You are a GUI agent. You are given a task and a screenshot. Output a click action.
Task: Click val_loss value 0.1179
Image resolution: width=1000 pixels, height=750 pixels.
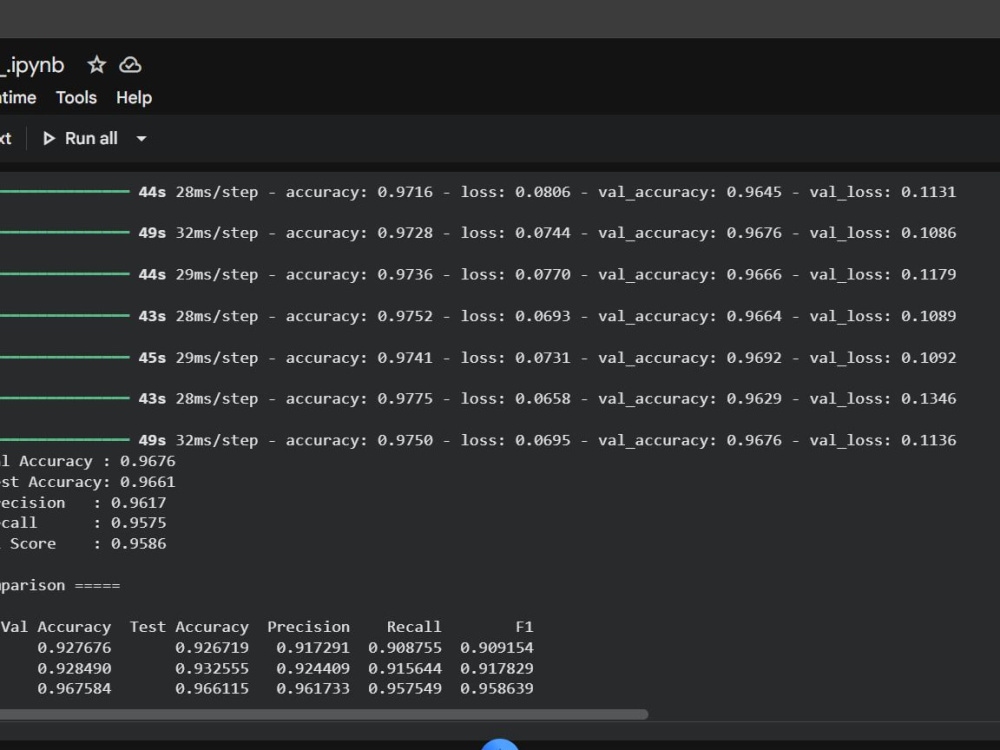(928, 274)
